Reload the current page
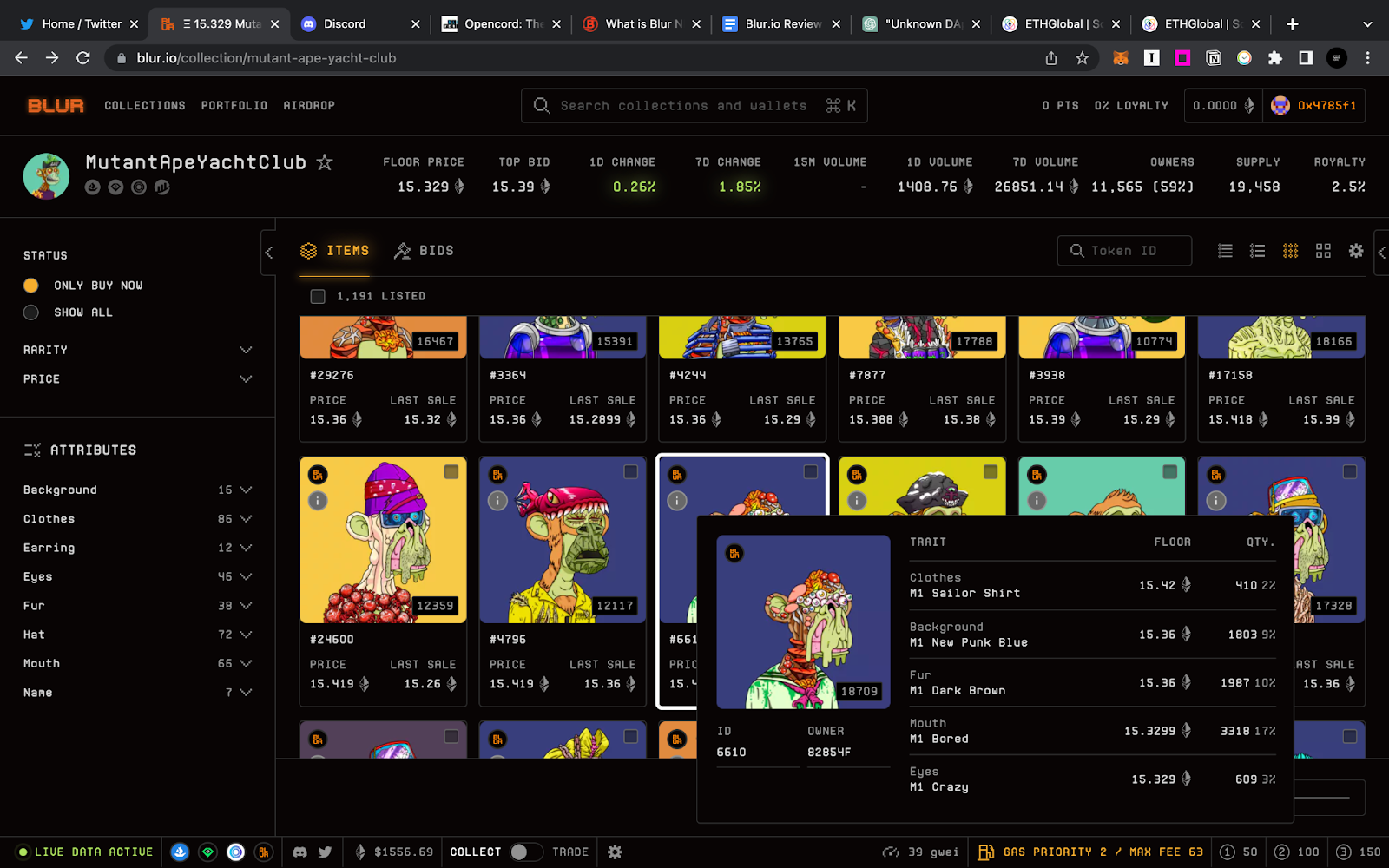Viewport: 1389px width, 868px height. [x=83, y=58]
